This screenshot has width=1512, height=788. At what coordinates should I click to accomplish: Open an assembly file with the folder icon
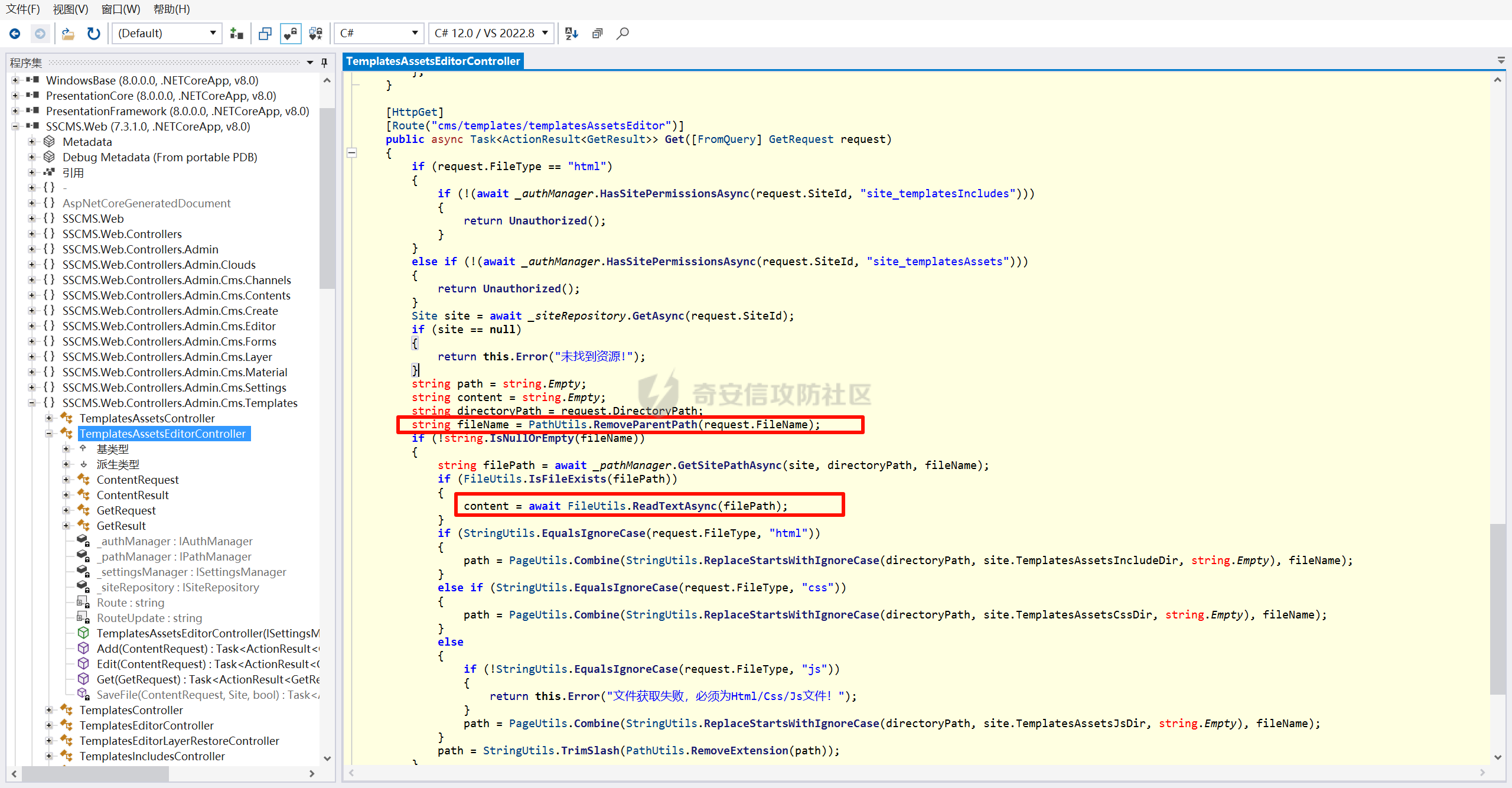[x=68, y=34]
